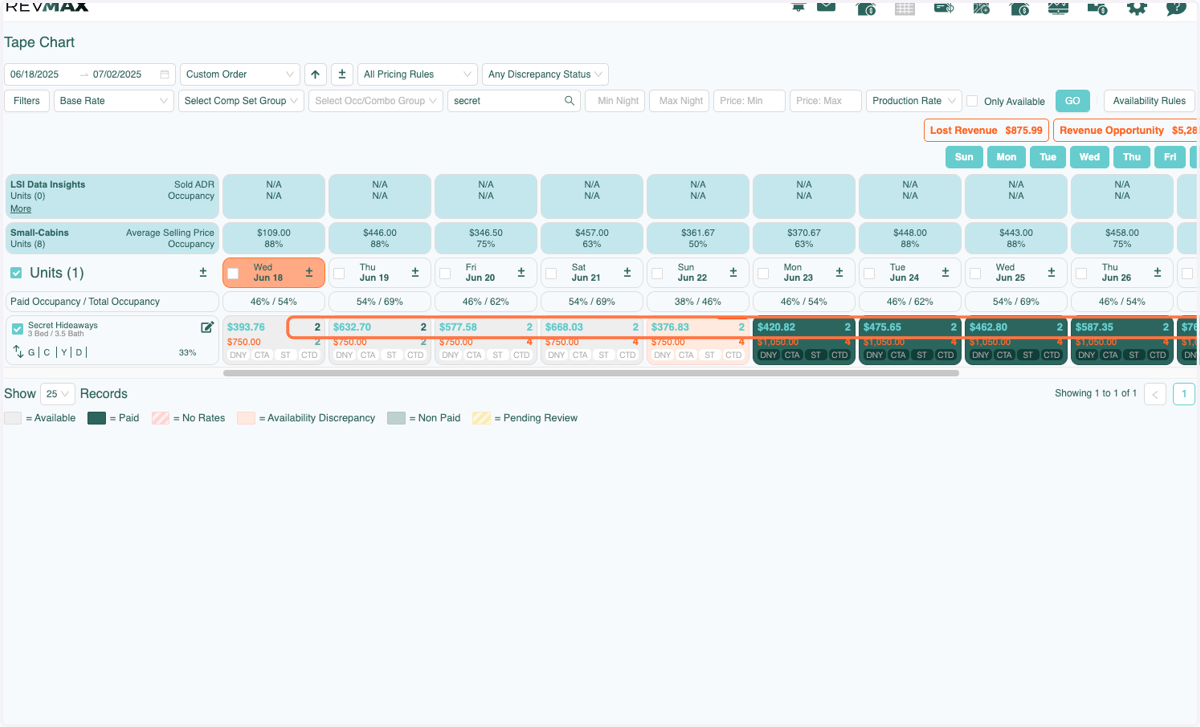Open the percent tag discount icon
Image resolution: width=1200 pixels, height=727 pixels.
point(981,8)
